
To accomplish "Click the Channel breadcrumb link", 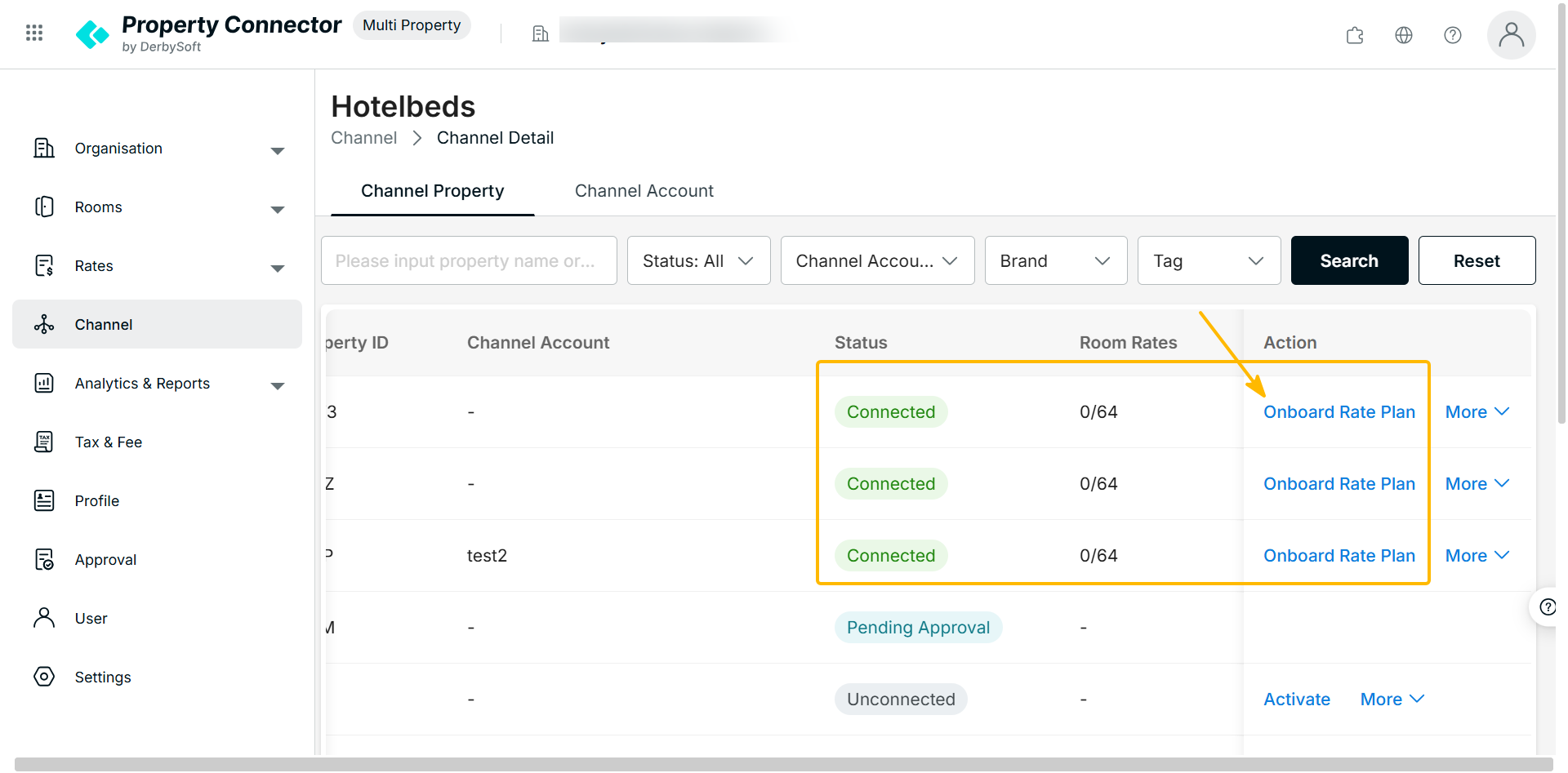I will pyautogui.click(x=364, y=138).
